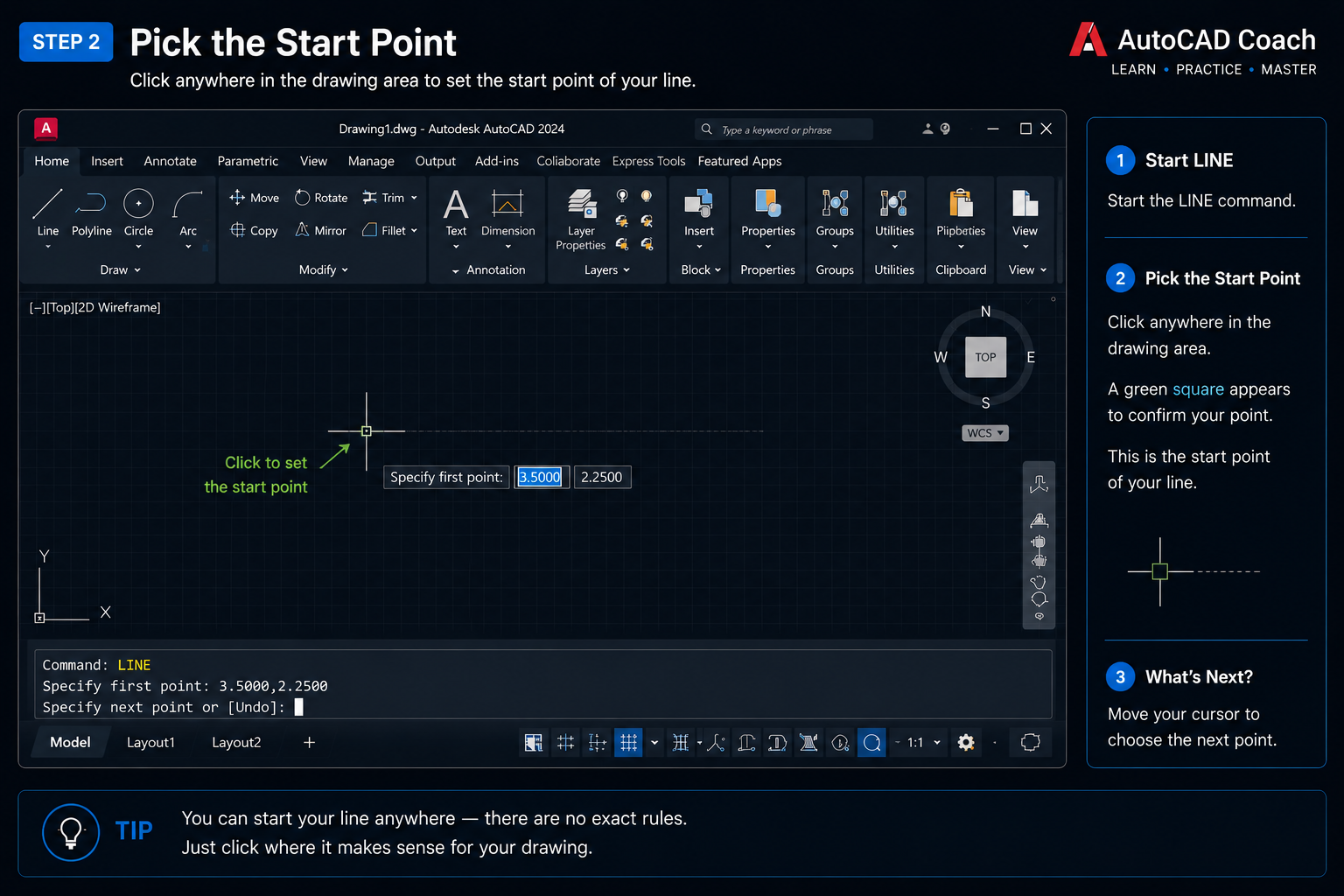Expand the Modify panel flyout
Image resolution: width=1344 pixels, height=896 pixels.
[x=324, y=269]
